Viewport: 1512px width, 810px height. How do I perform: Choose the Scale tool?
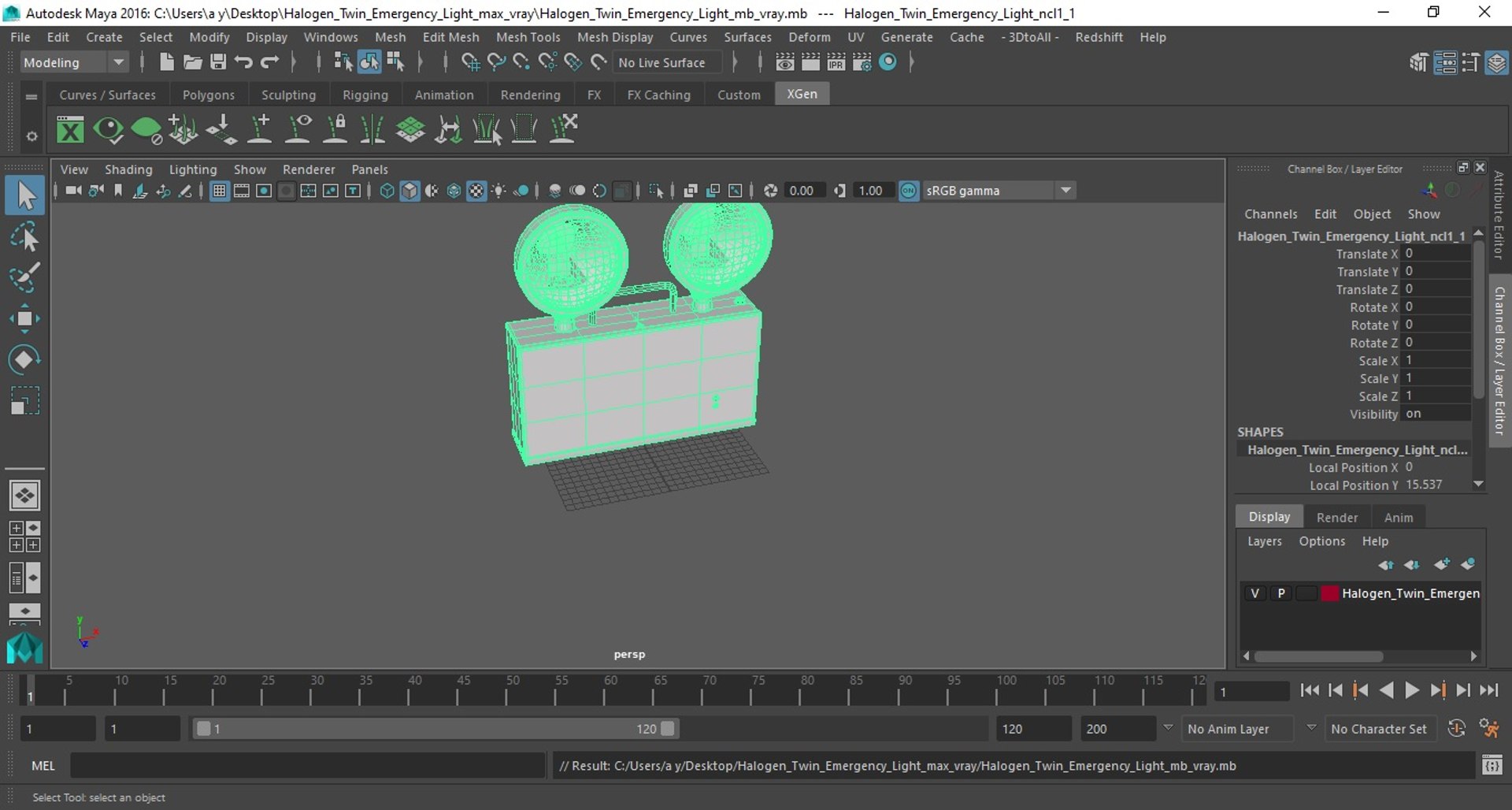click(24, 400)
